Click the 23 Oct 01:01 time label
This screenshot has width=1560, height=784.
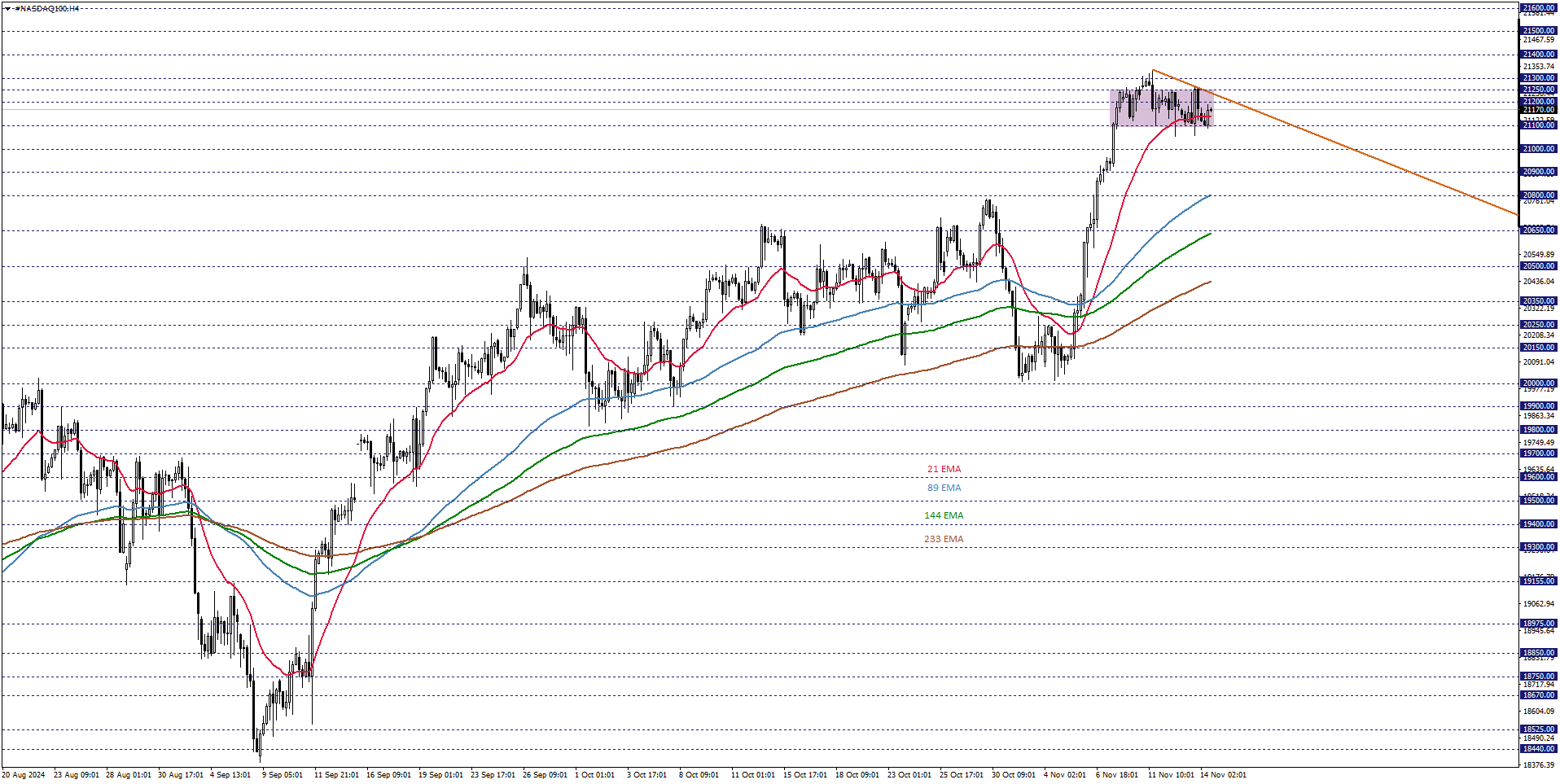[x=910, y=775]
